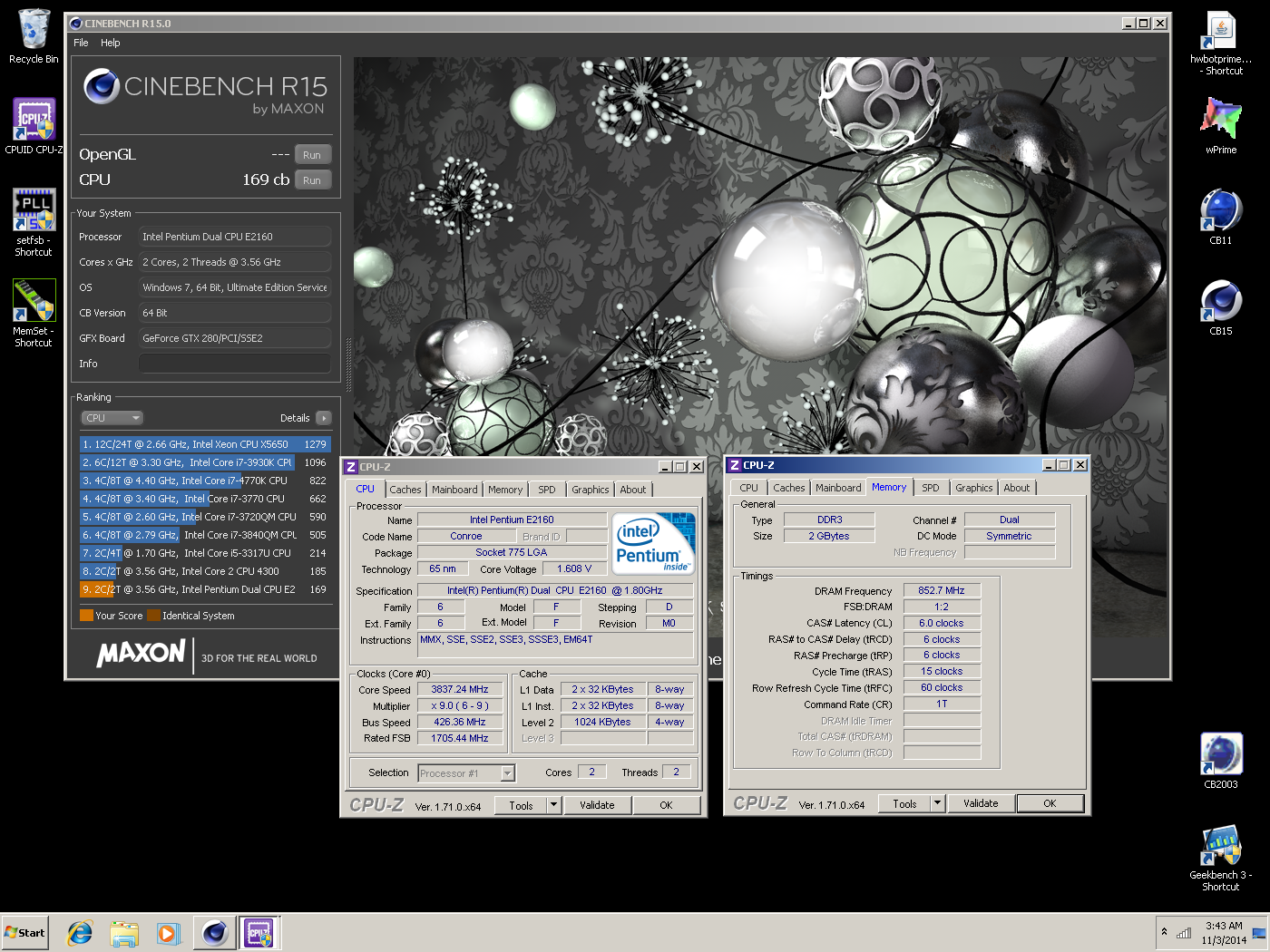
Task: Open Graphics tab in left CPU-Z window
Action: pyautogui.click(x=591, y=490)
